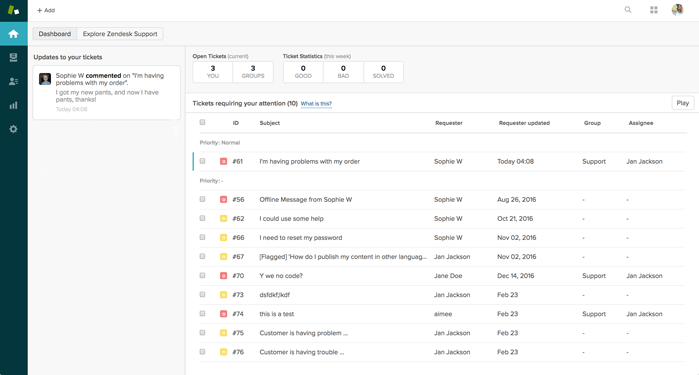Select checkbox for ticket #73
Viewport: 699px width, 375px height.
click(x=202, y=295)
